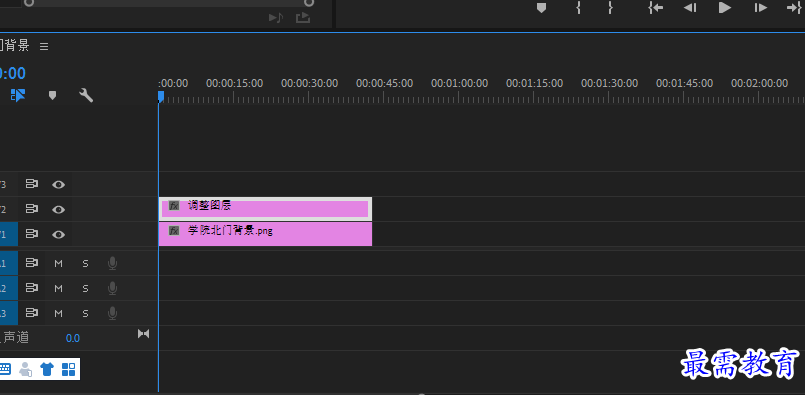Start playback with the Play button
The width and height of the screenshot is (805, 395).
click(724, 8)
